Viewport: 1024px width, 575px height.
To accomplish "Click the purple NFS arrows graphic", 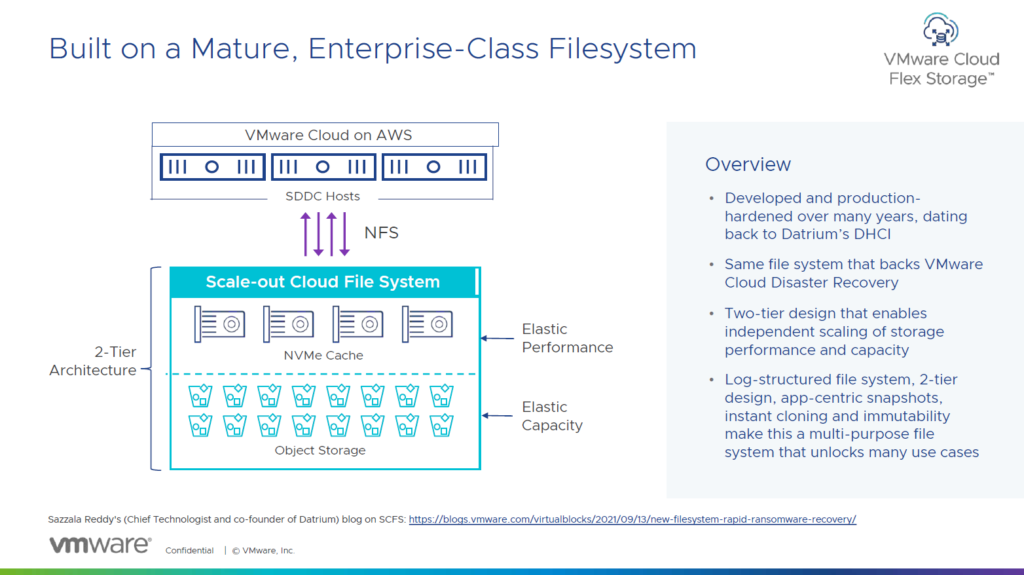I will [x=325, y=234].
